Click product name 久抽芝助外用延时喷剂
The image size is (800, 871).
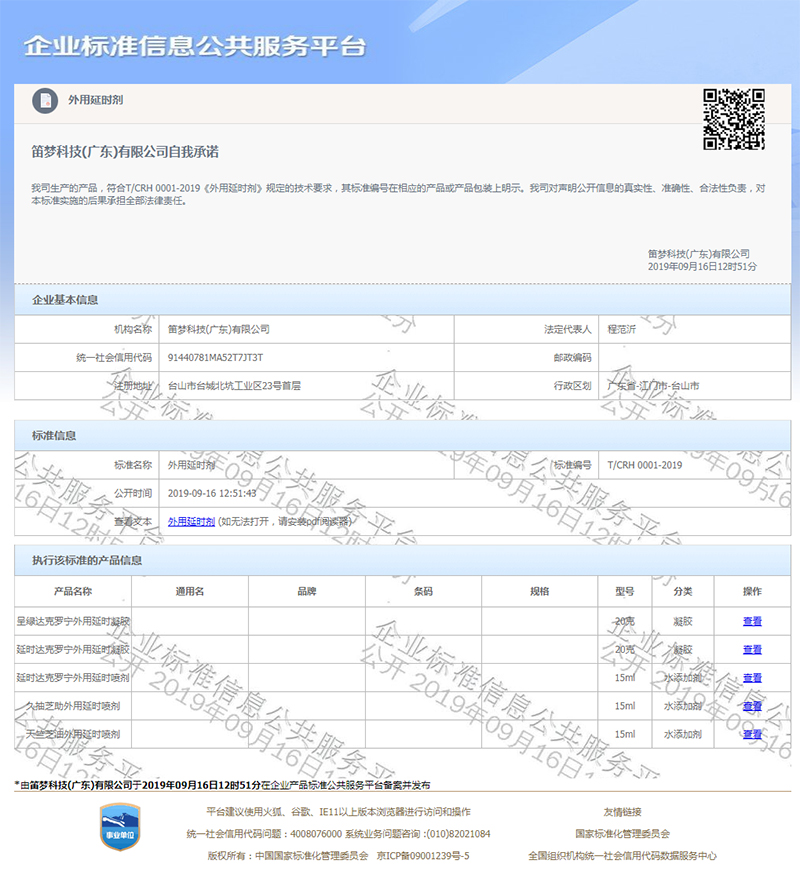[73, 706]
